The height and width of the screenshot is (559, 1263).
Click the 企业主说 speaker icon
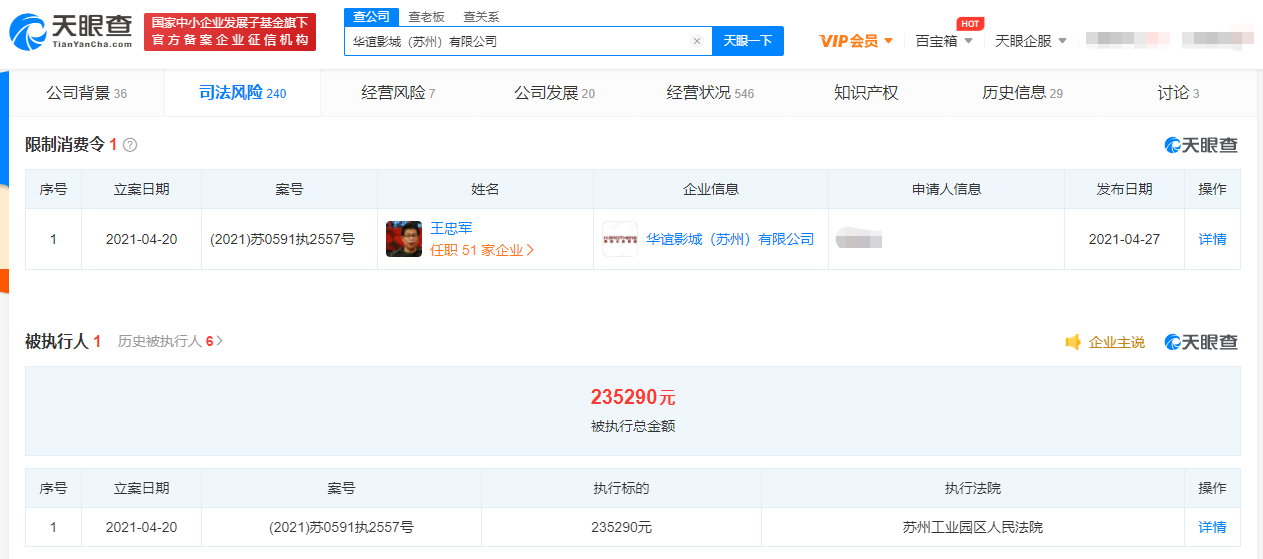[1073, 342]
